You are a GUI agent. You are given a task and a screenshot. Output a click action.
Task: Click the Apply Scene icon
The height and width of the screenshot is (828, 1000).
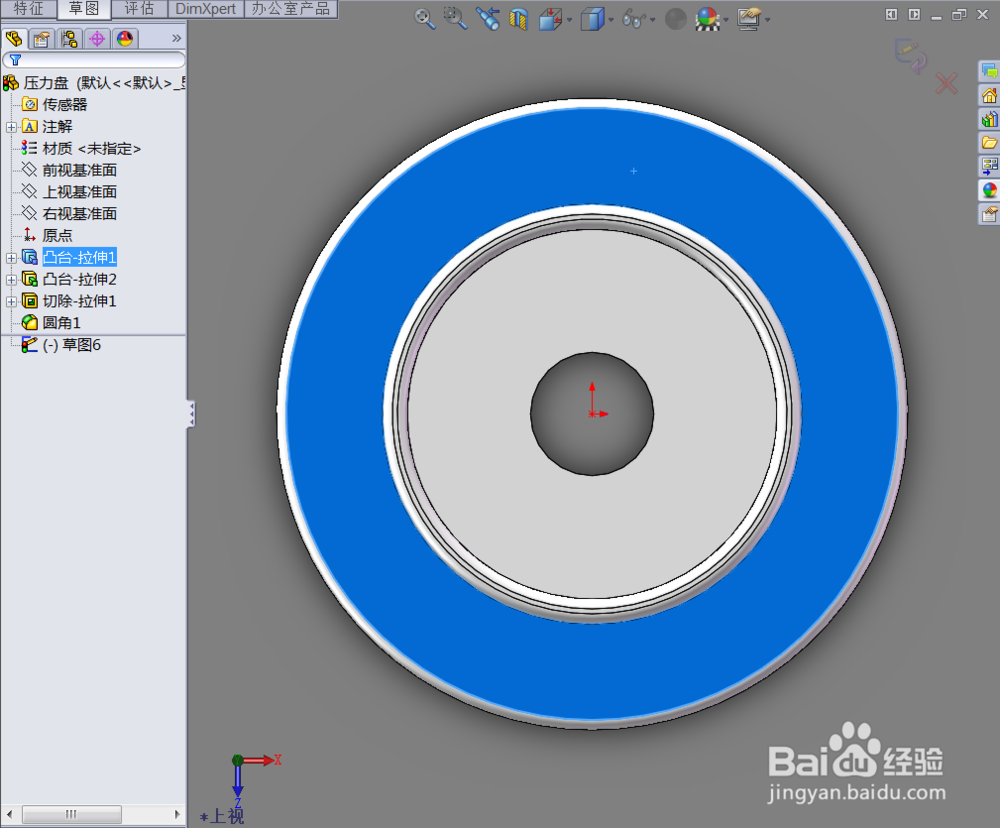707,19
